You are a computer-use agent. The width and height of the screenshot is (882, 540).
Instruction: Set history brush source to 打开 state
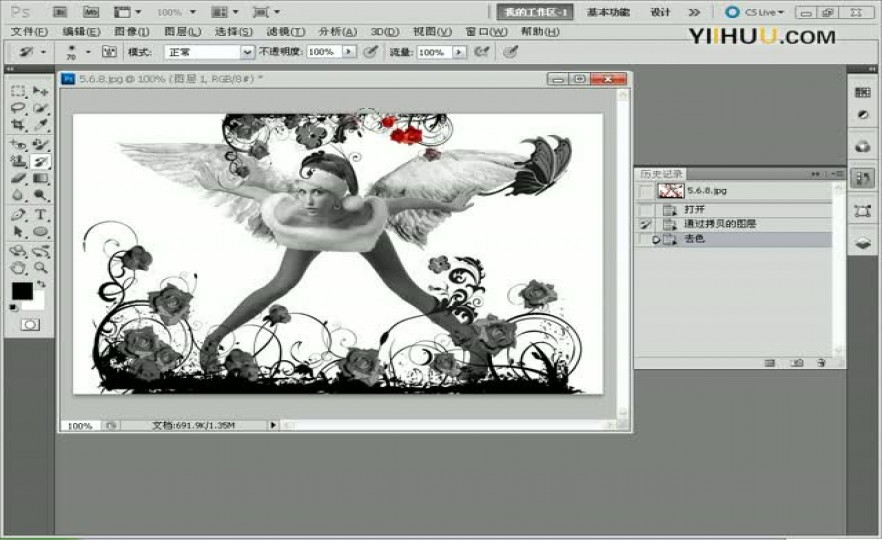pyautogui.click(x=645, y=210)
